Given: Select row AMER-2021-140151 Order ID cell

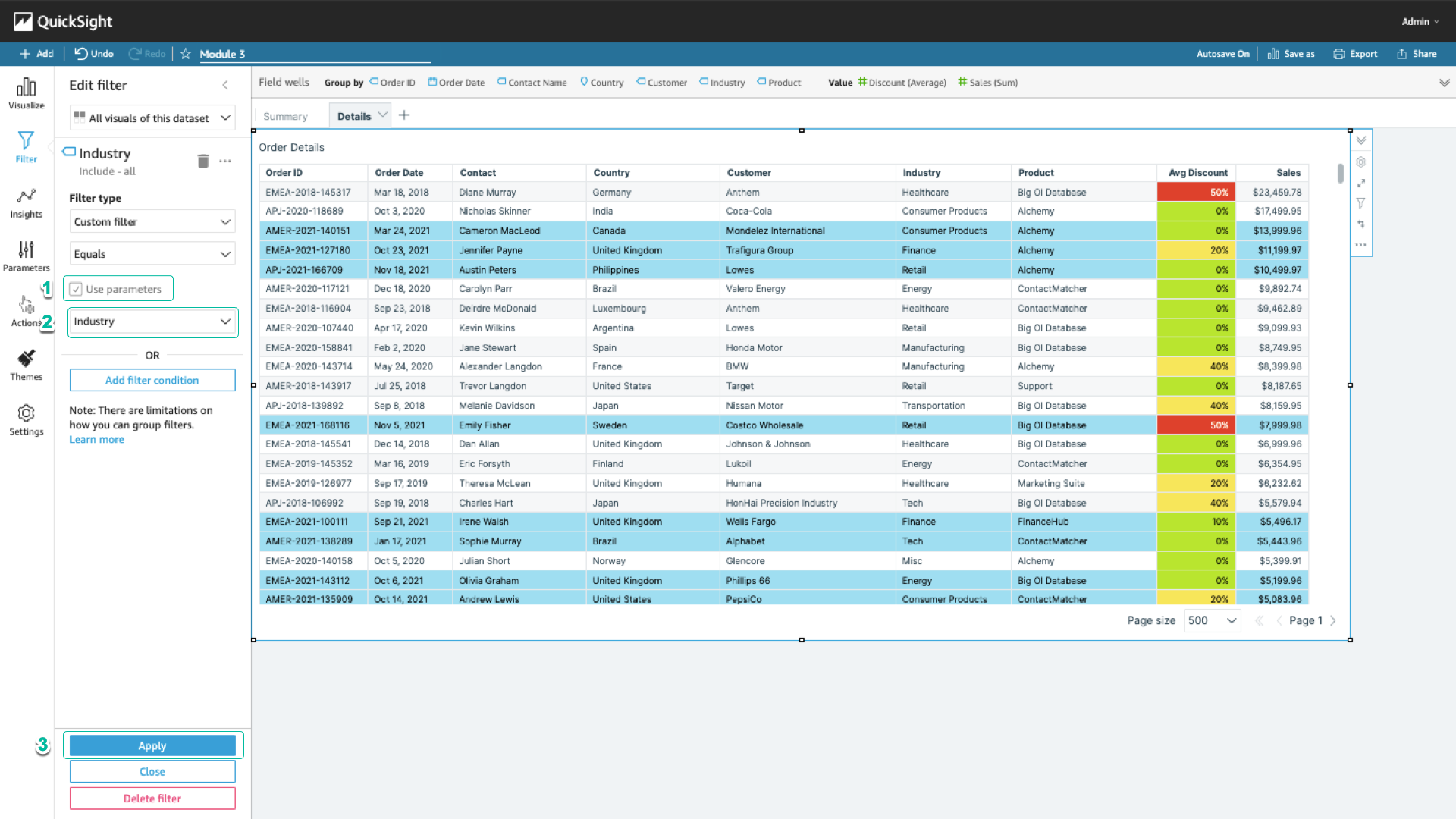Looking at the screenshot, I should tap(313, 231).
